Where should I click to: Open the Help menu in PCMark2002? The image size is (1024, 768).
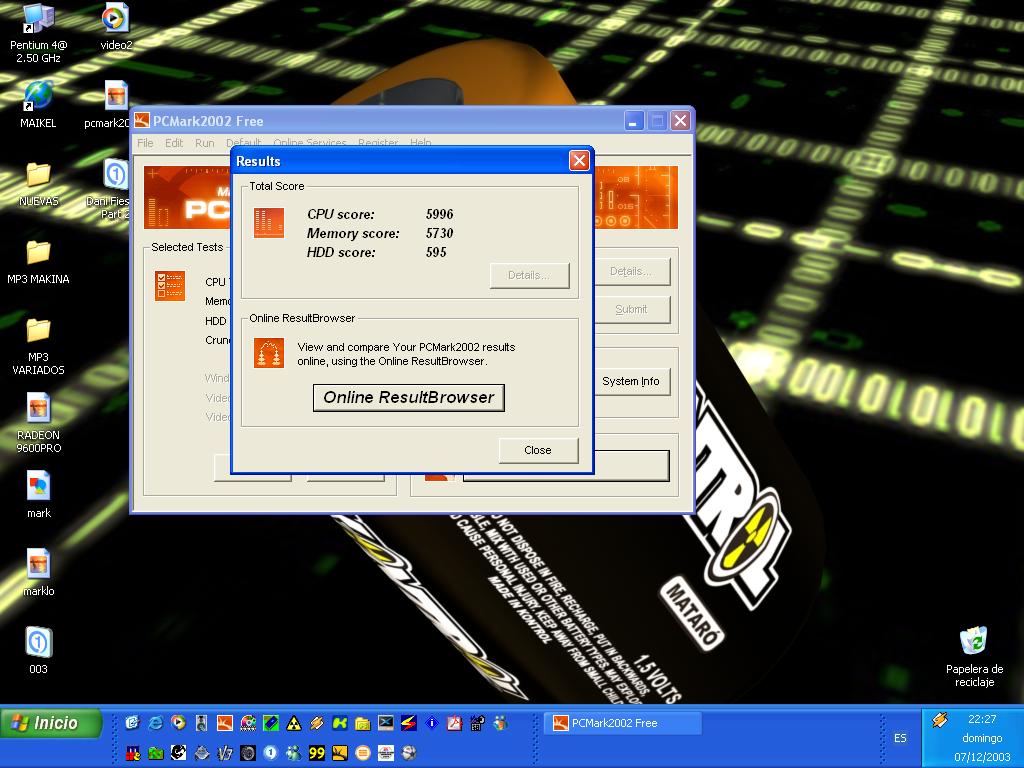pos(421,143)
